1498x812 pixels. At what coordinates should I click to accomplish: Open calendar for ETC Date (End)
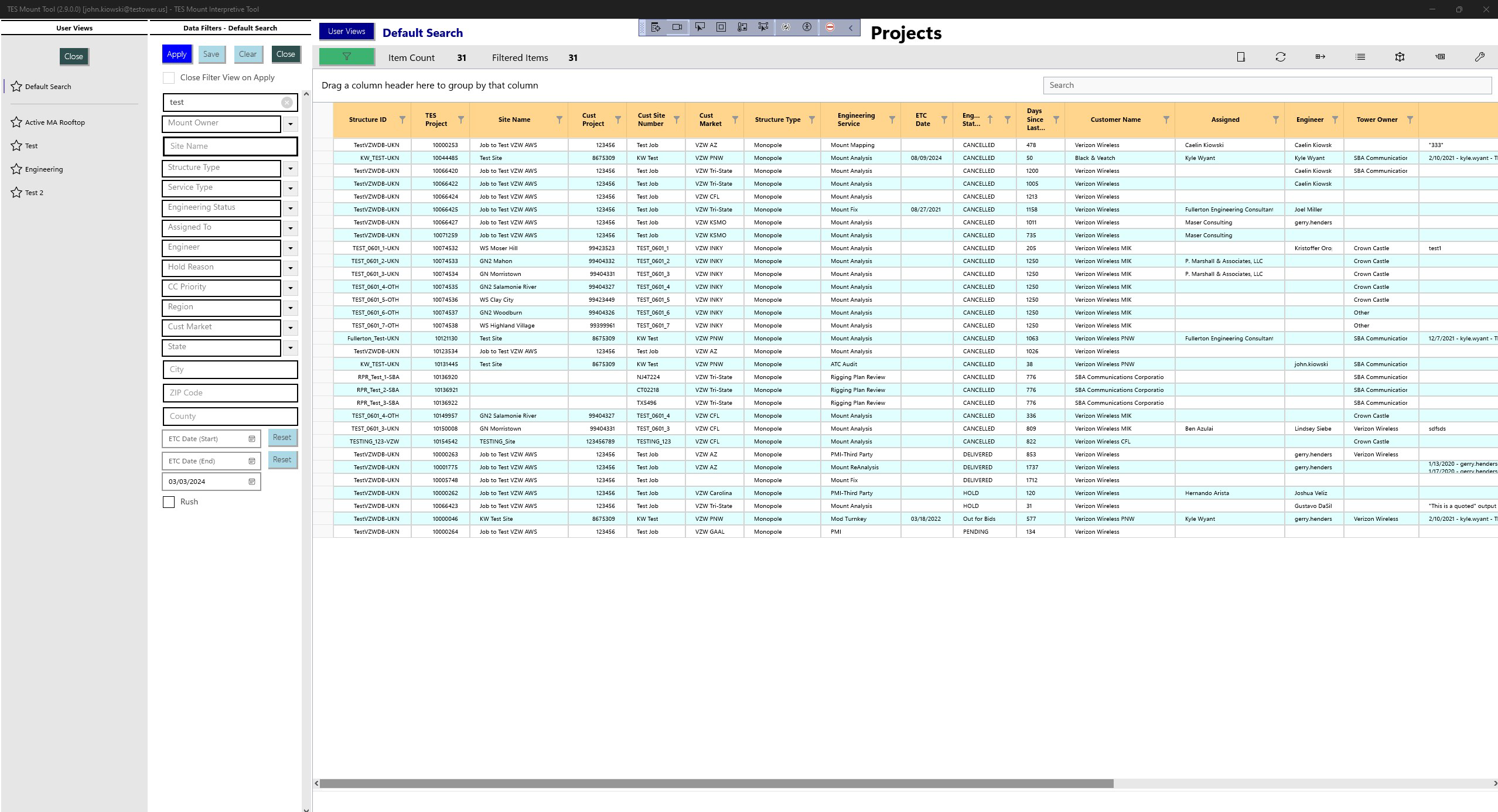click(x=252, y=461)
